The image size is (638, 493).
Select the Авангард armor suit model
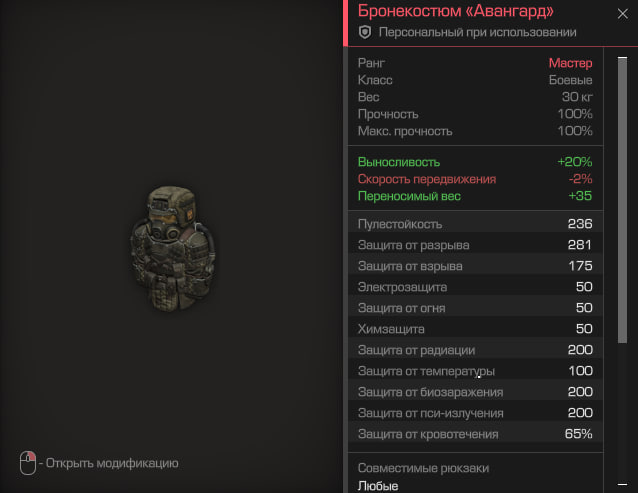tap(173, 248)
